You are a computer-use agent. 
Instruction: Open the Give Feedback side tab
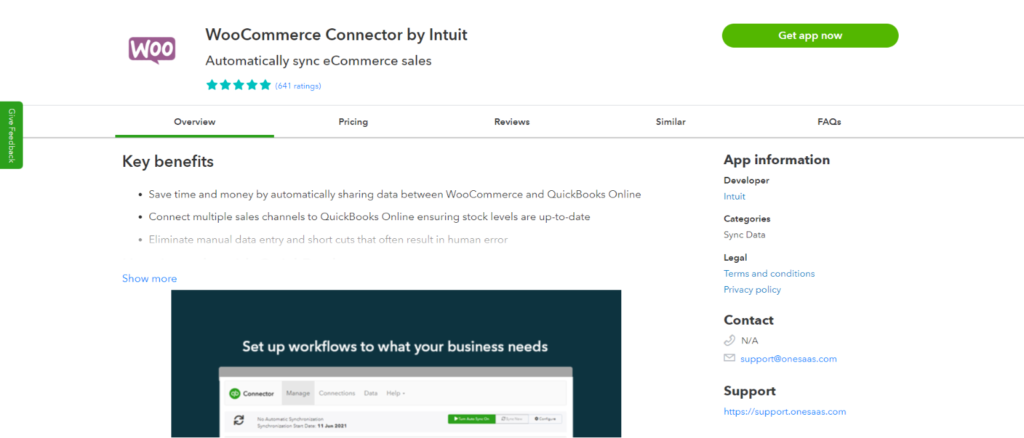click(x=11, y=135)
